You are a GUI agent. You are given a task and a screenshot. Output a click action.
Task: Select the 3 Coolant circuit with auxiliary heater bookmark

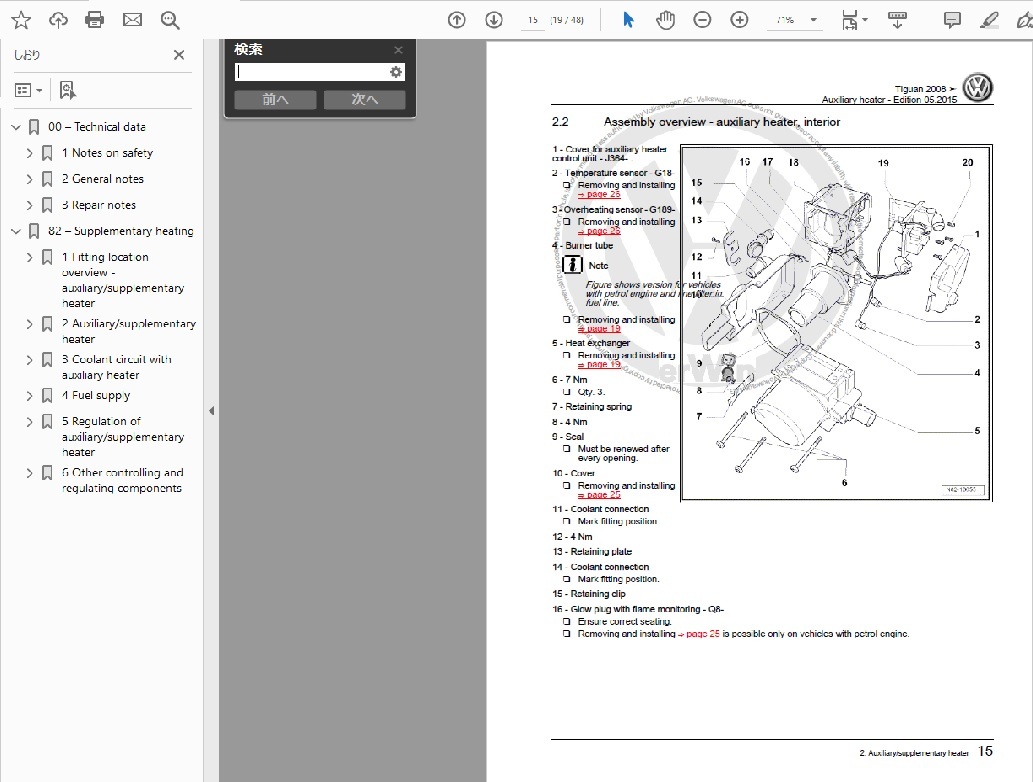click(x=117, y=367)
